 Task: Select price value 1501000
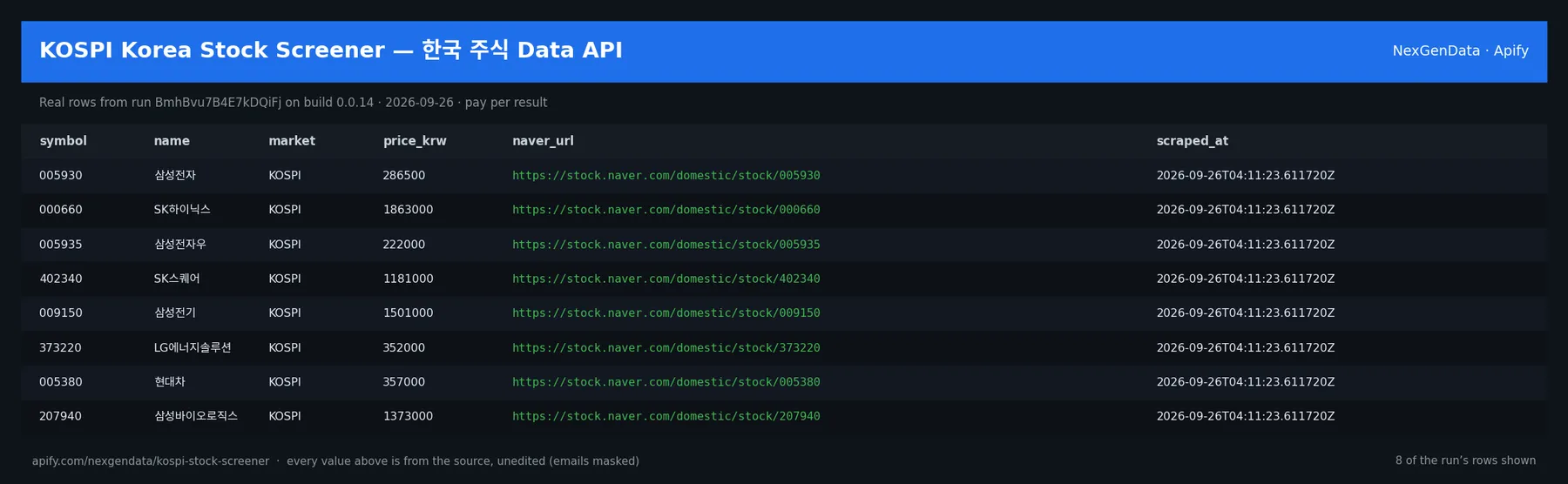[x=408, y=313]
